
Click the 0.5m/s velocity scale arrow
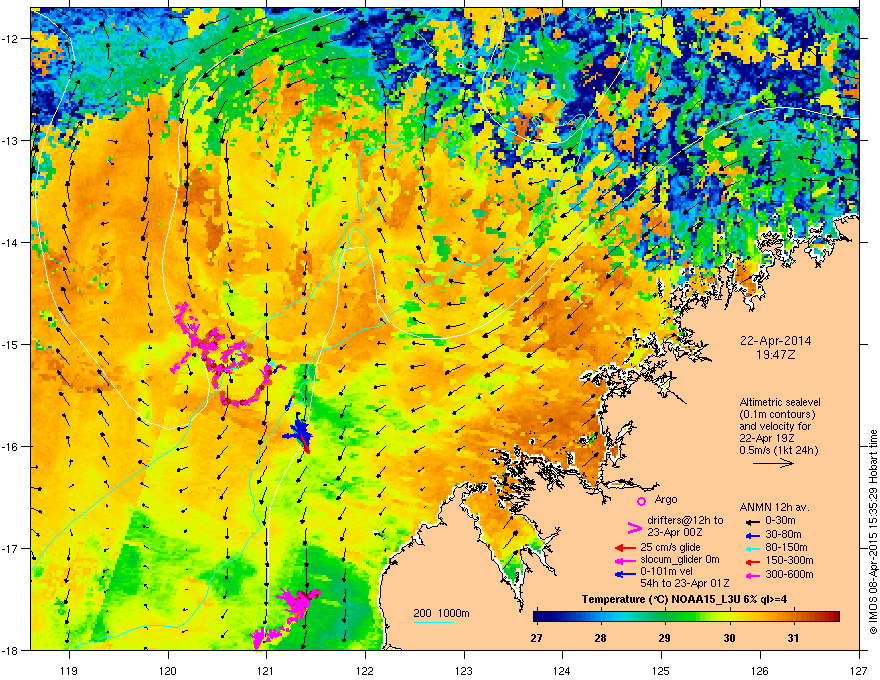(x=773, y=463)
